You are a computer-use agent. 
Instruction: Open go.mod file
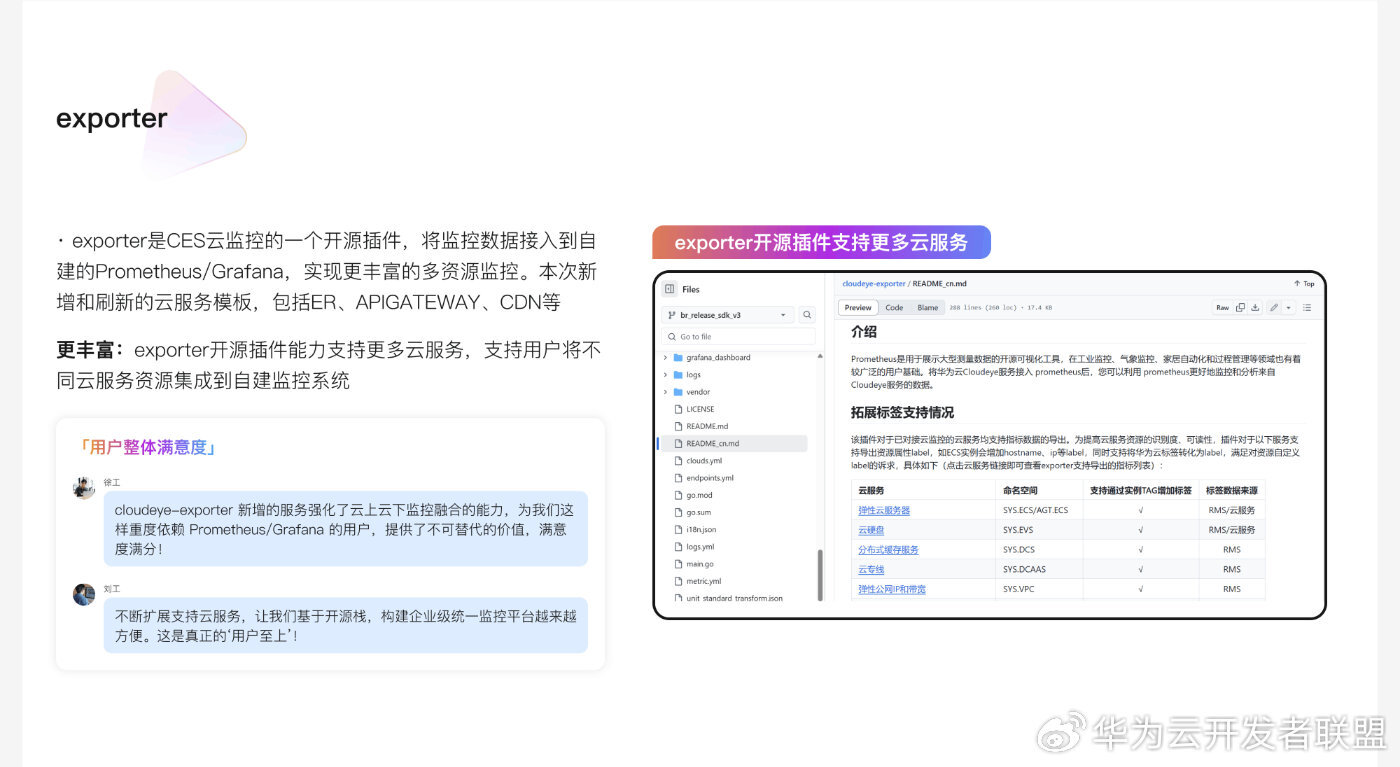point(699,495)
